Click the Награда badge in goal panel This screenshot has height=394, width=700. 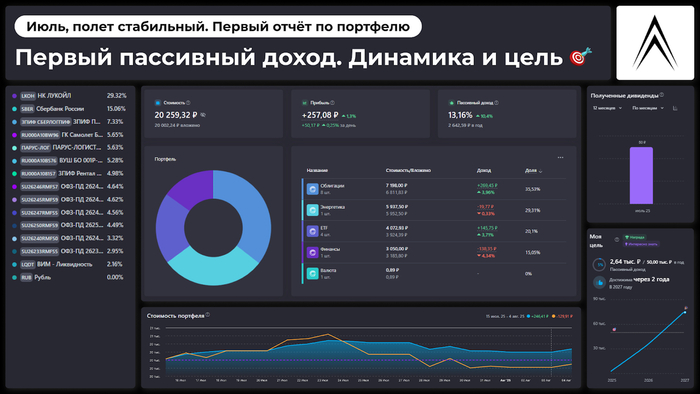click(x=635, y=237)
